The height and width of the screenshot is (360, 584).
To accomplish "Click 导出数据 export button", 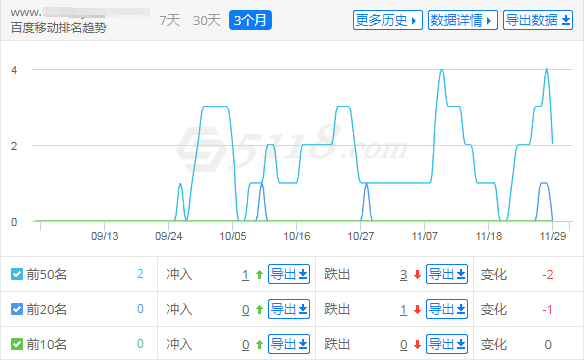I will click(x=538, y=20).
